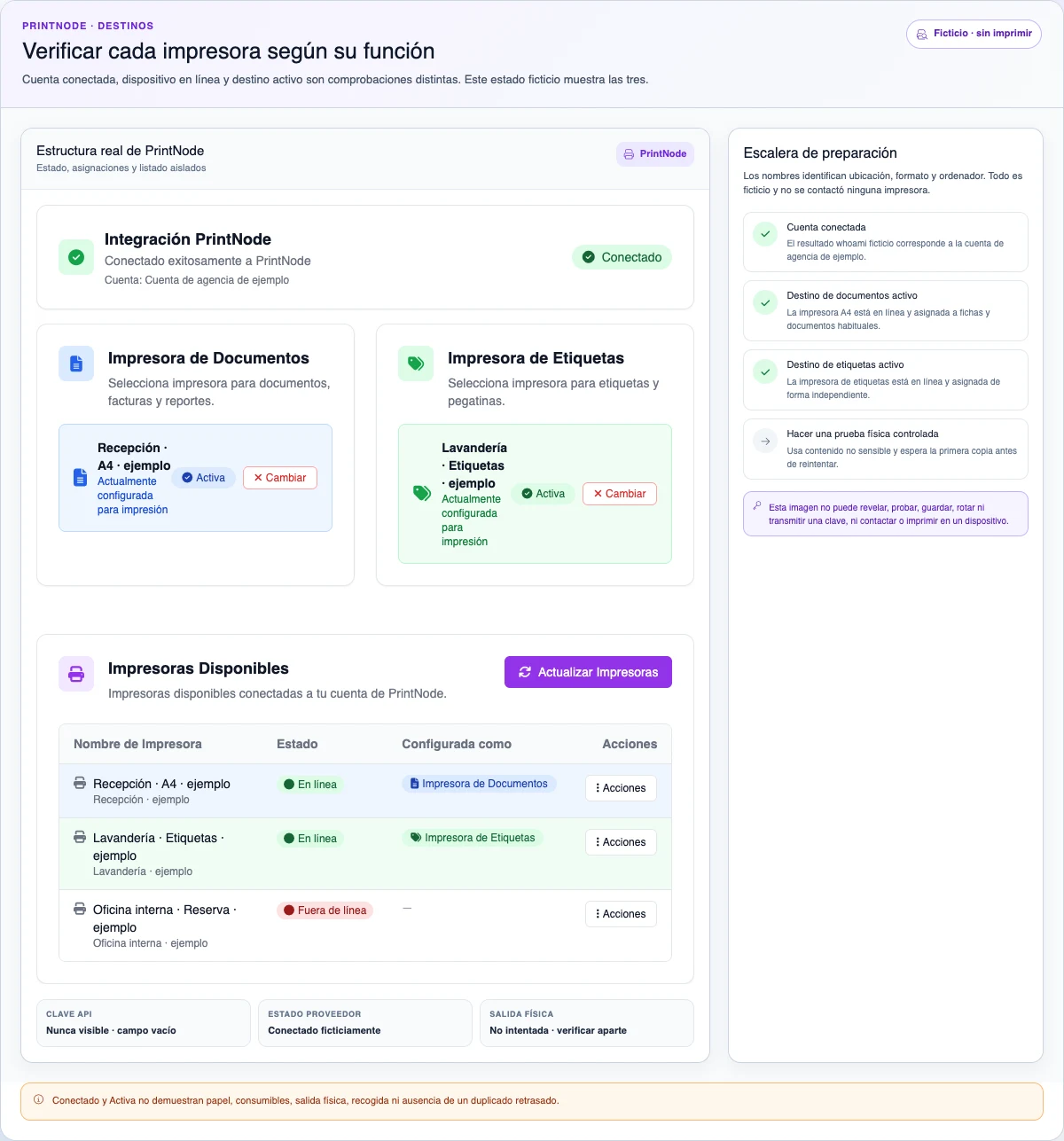This screenshot has height=1141, width=1064.
Task: Click the document icon in the Recepción A4 assignment card
Action: (x=80, y=478)
